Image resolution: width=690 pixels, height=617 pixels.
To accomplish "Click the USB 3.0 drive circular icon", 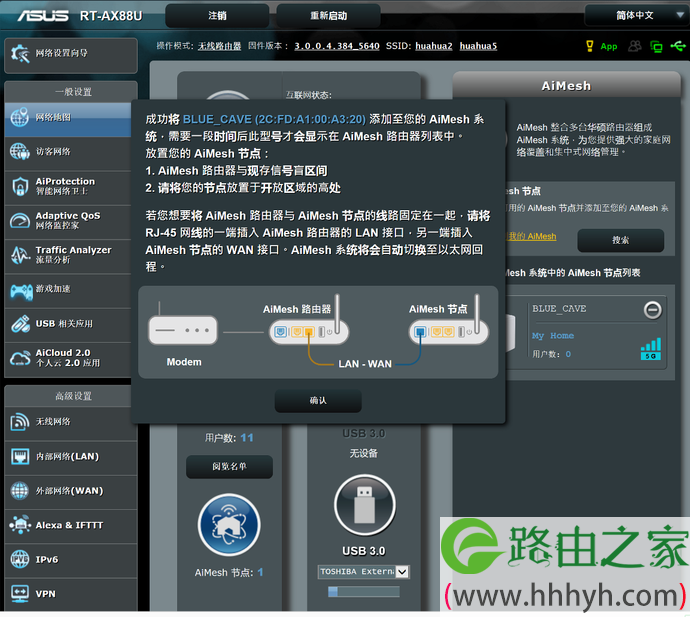I will tap(364, 505).
